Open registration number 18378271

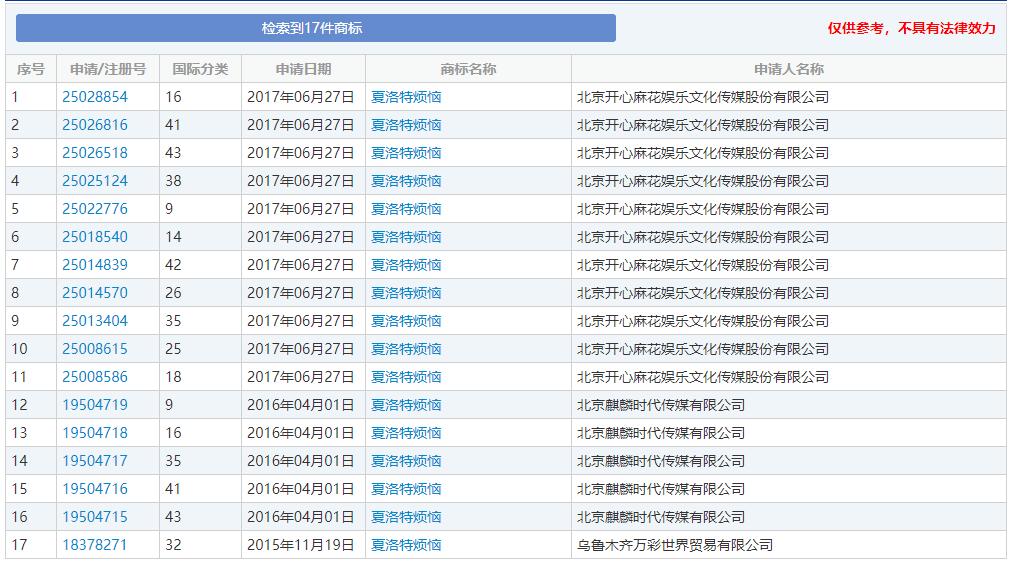point(95,545)
